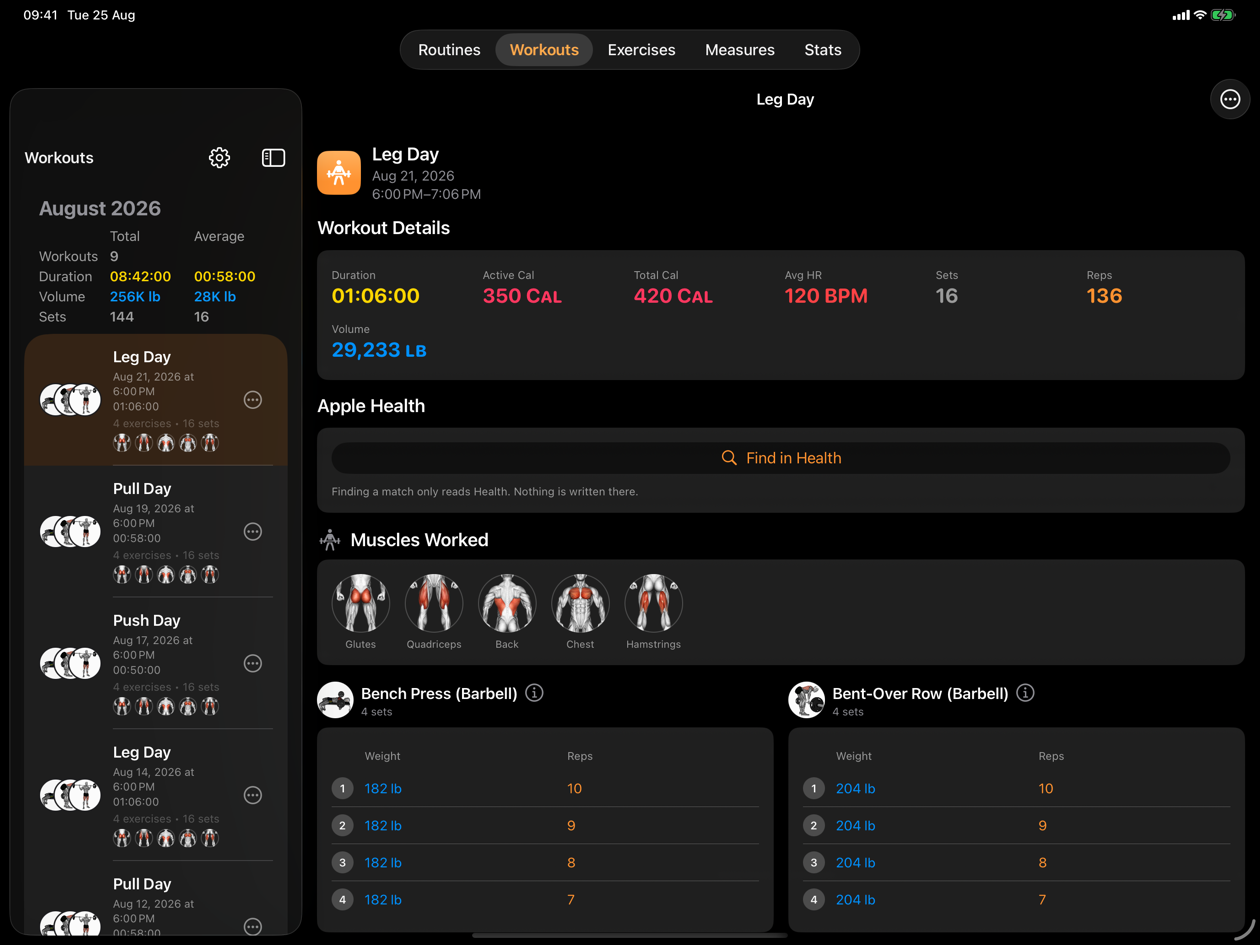Click Bent-Over Row set 4 reps value 7
This screenshot has height=945, width=1260.
1042,900
